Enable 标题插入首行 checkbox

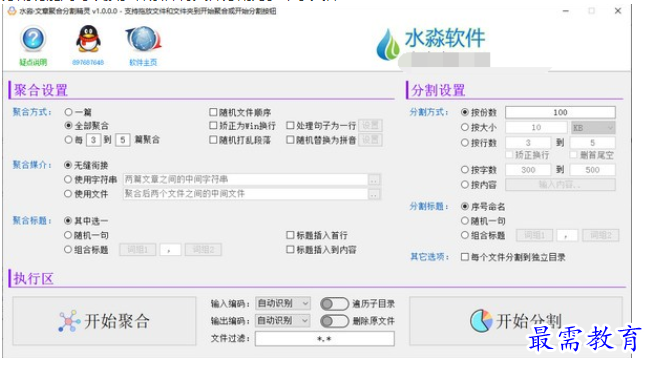(x=290, y=235)
